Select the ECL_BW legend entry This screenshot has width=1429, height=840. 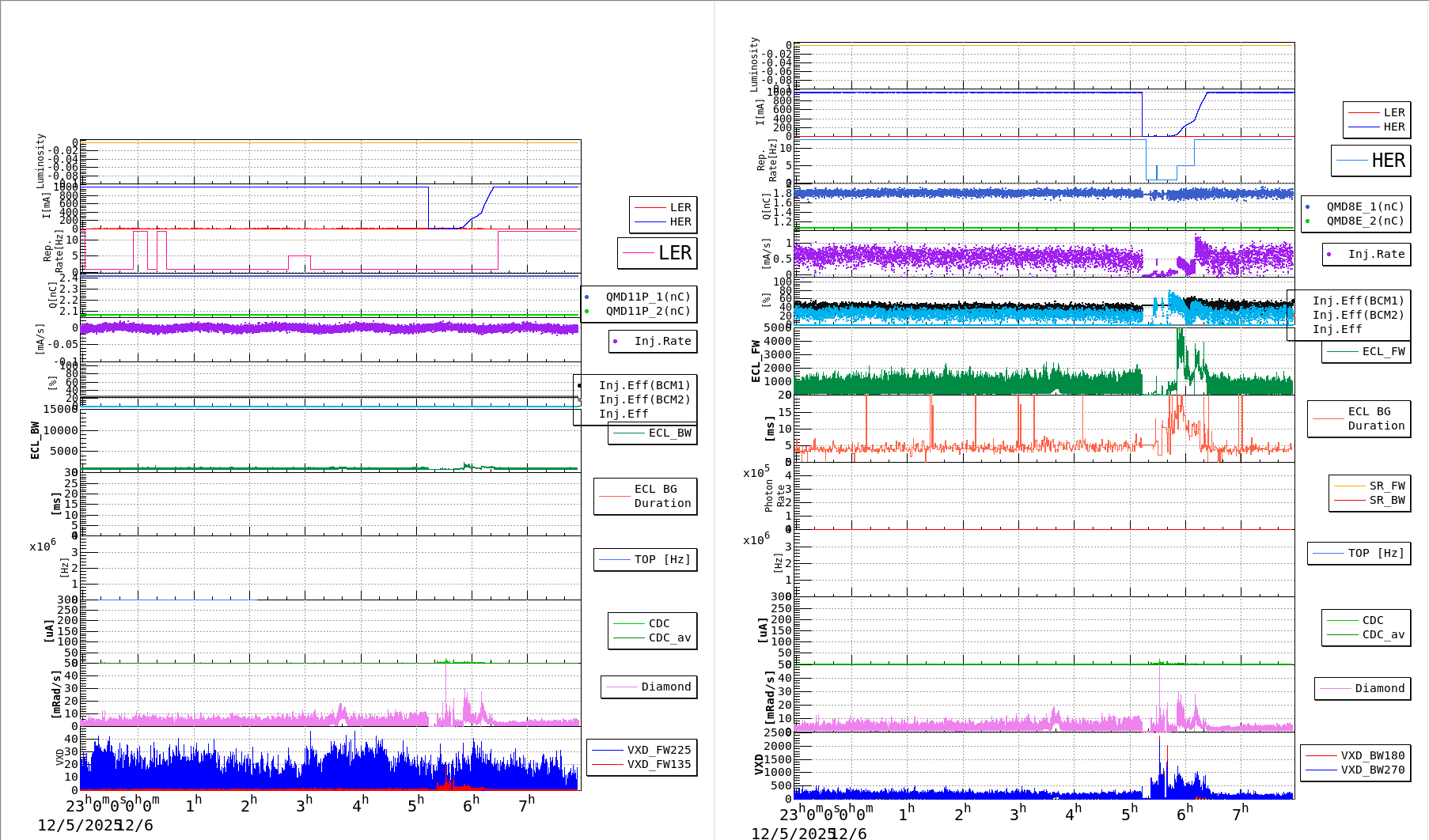pyautogui.click(x=667, y=434)
